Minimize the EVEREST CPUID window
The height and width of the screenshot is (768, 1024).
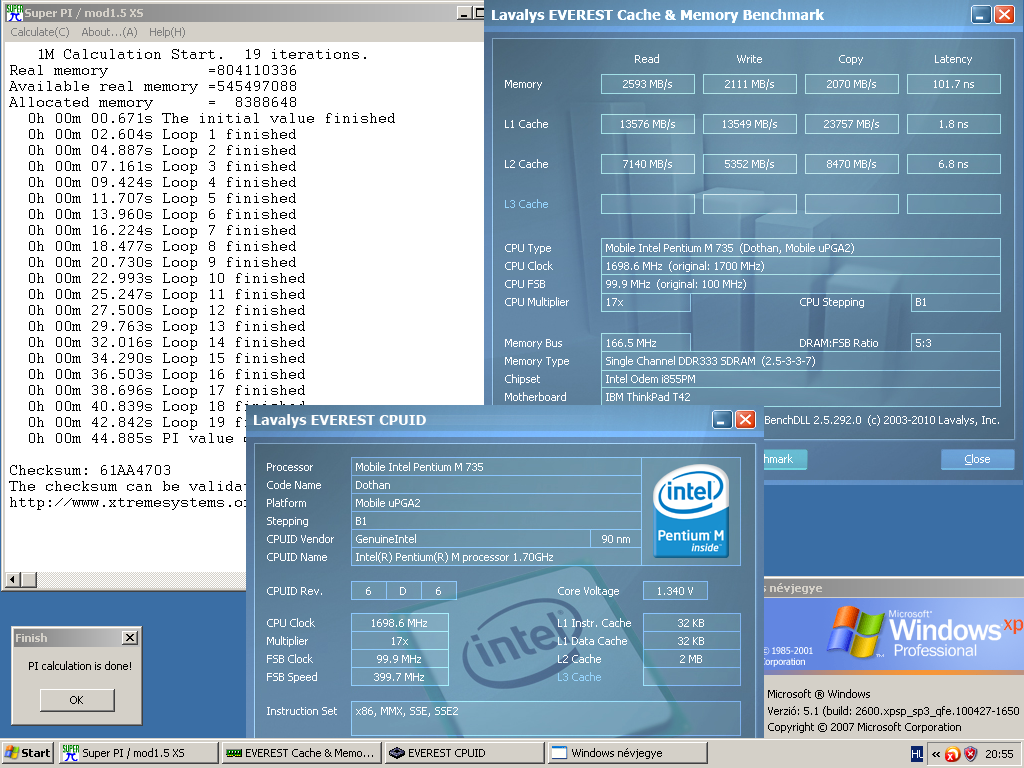722,419
